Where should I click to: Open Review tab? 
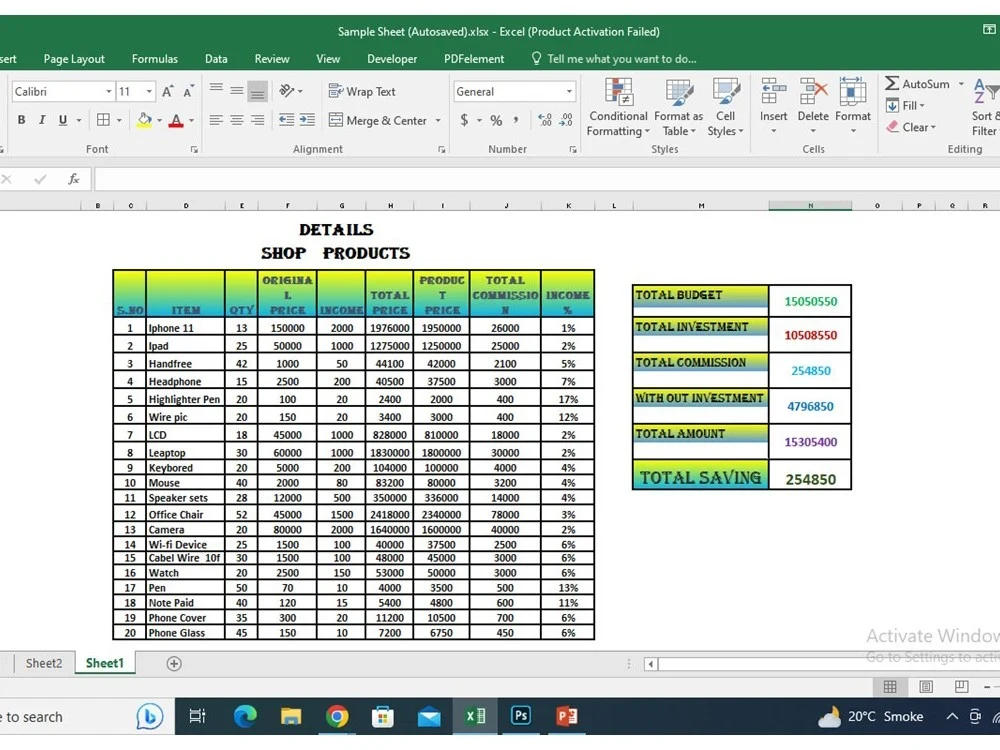pos(272,59)
